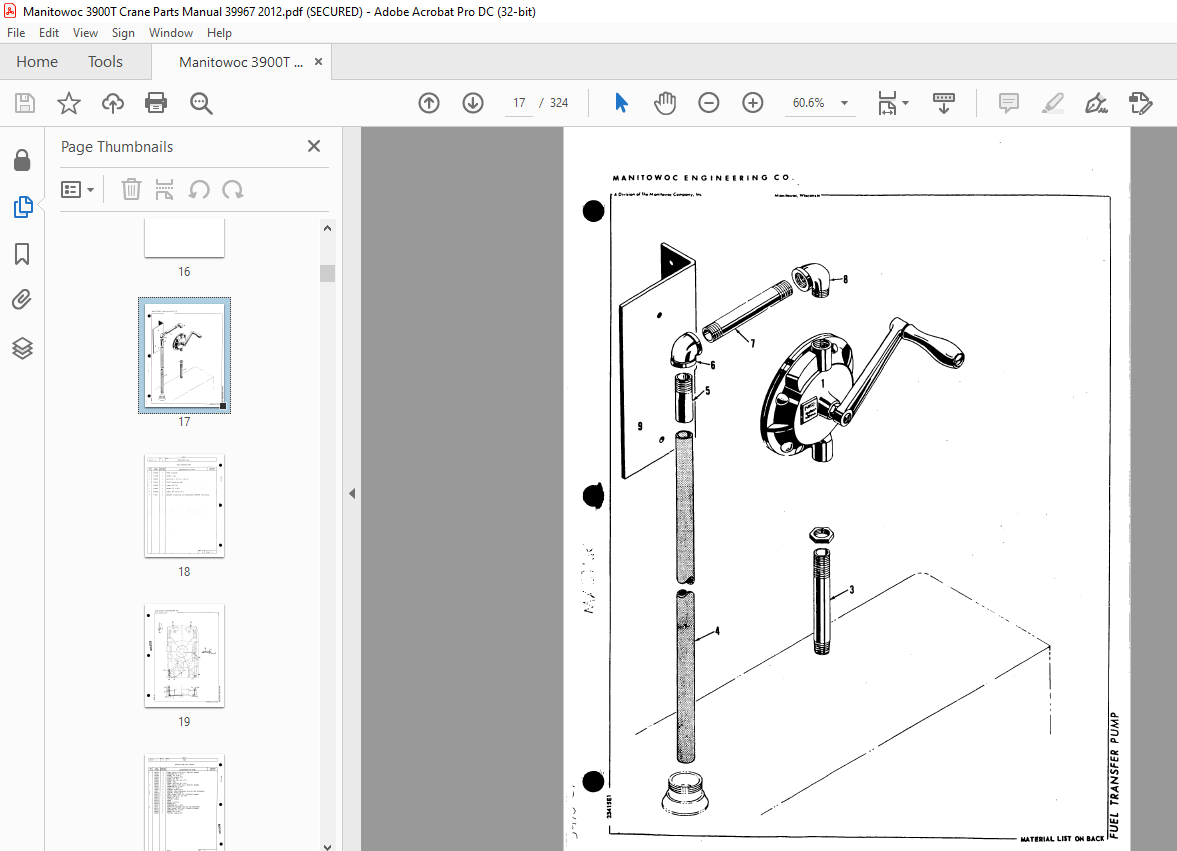
Task: Open the Help menu
Action: tap(219, 33)
